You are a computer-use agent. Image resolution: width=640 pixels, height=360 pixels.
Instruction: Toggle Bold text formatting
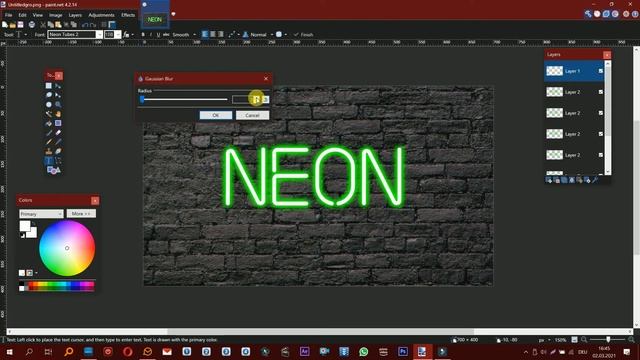[x=143, y=35]
